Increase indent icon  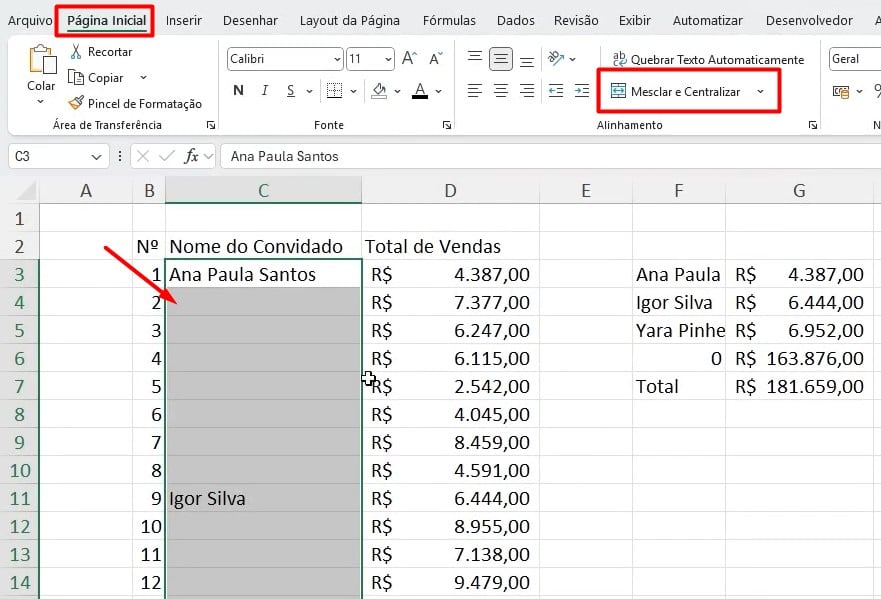tap(582, 90)
